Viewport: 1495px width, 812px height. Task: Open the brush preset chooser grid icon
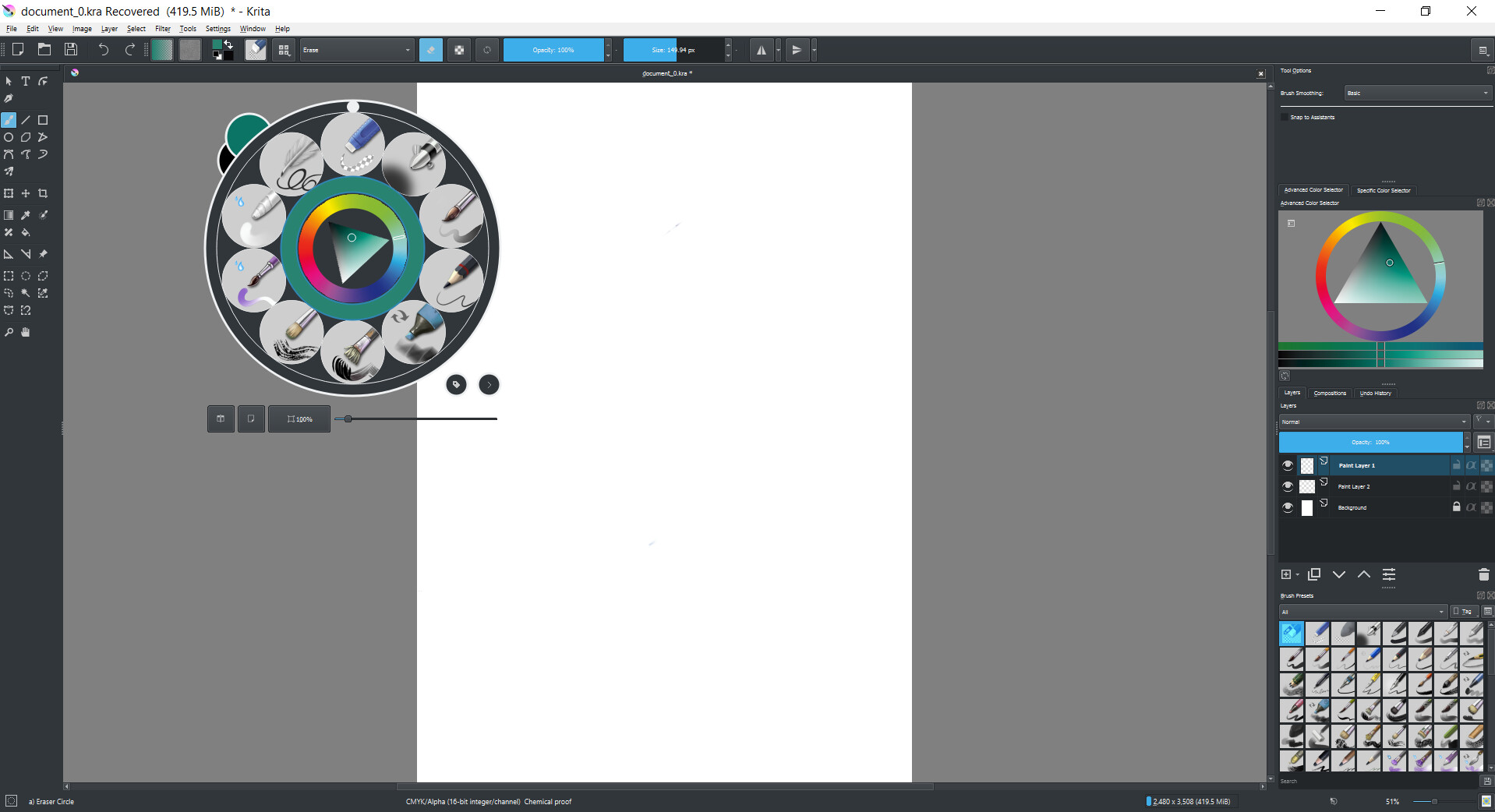coord(284,50)
